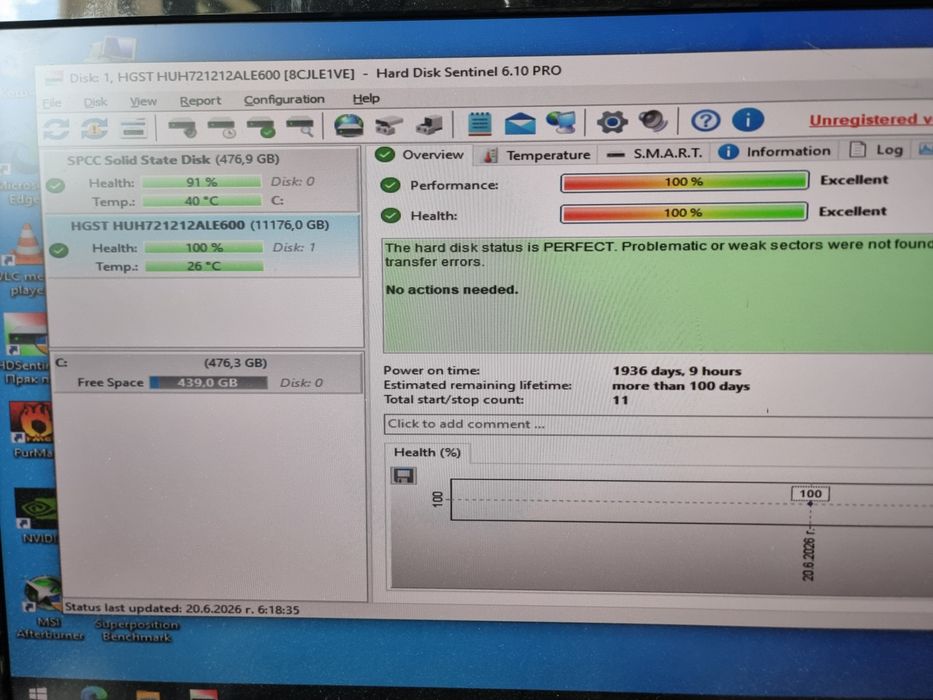This screenshot has height=700, width=933.
Task: Select the HGST HUH721212ALE600 disk entry
Action: tap(202, 245)
